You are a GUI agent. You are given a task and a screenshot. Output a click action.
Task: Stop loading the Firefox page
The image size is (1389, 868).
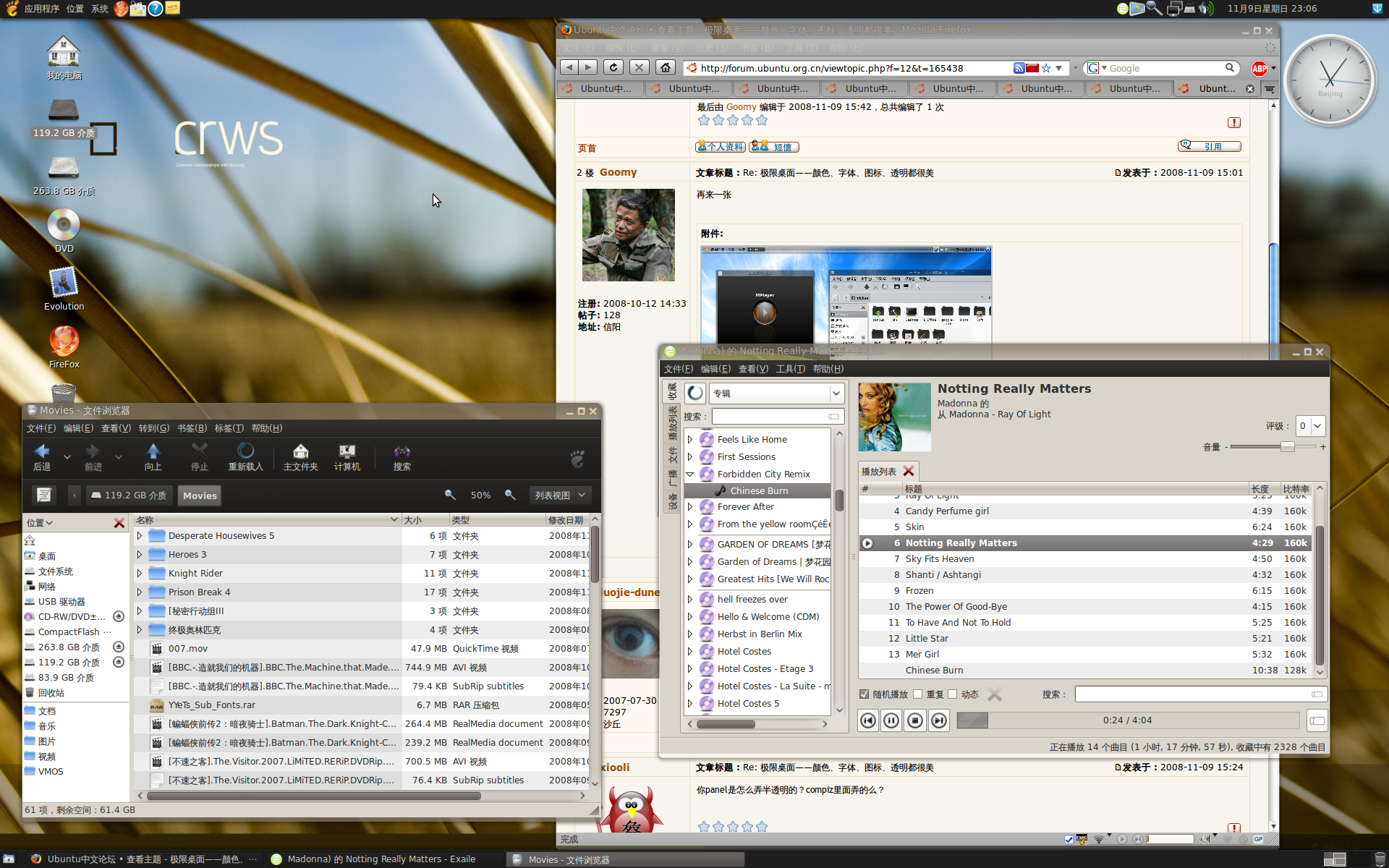(x=639, y=67)
